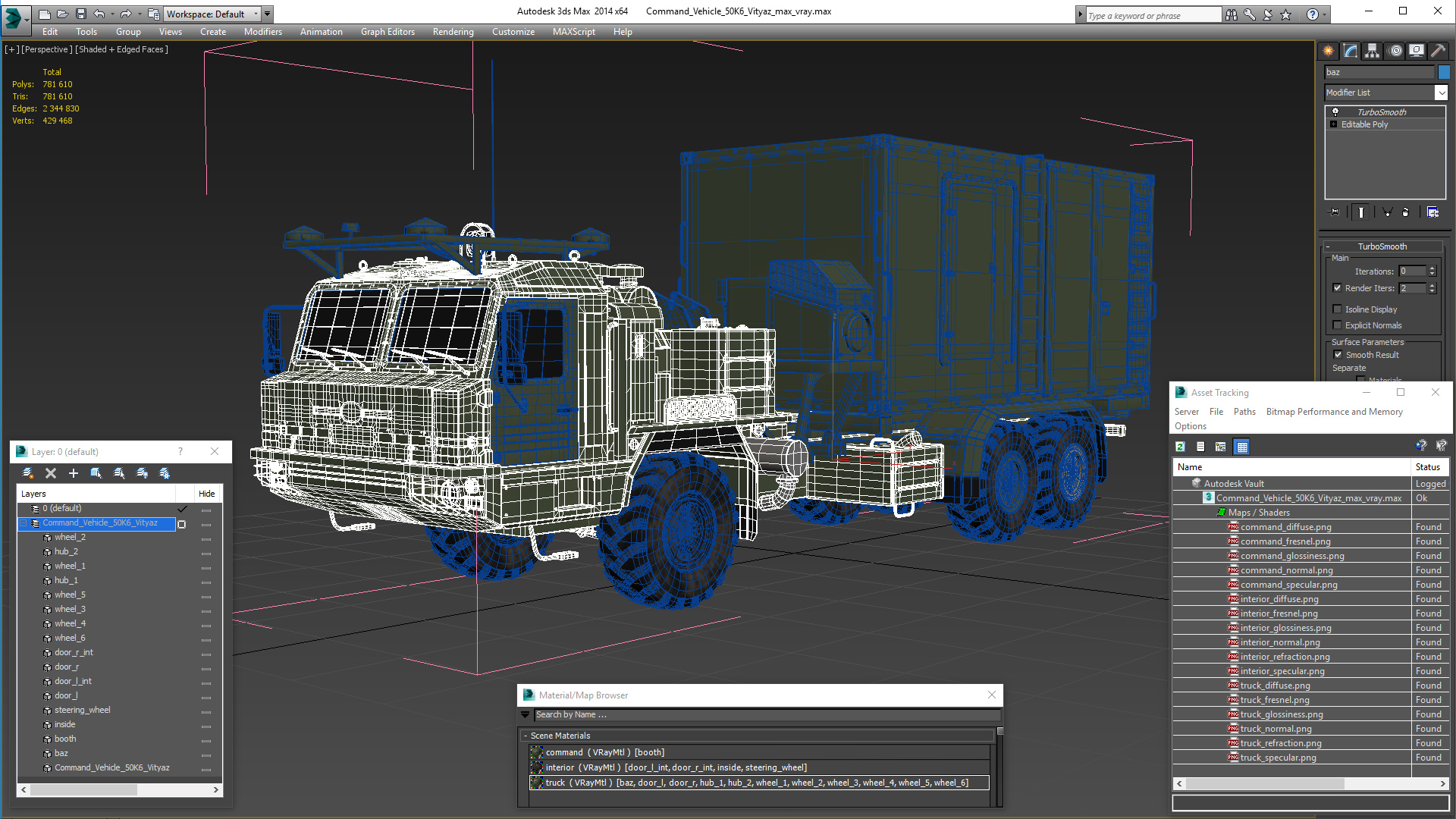The width and height of the screenshot is (1456, 819).
Task: Click Name column header in Asset Tracking
Action: point(1292,467)
